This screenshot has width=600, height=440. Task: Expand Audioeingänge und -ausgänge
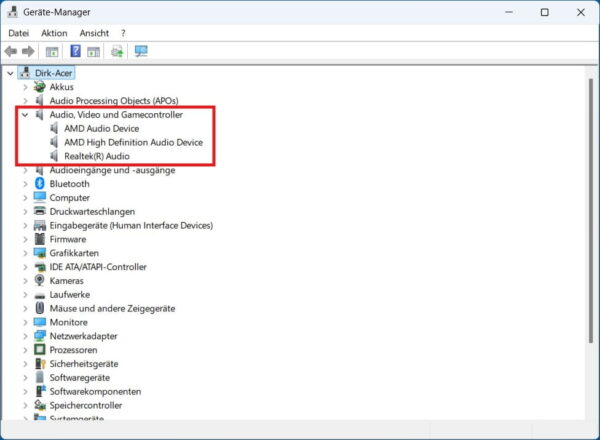(x=25, y=170)
